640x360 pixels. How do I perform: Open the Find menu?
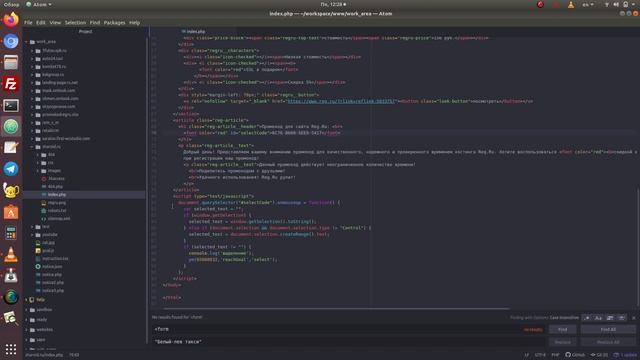95,22
